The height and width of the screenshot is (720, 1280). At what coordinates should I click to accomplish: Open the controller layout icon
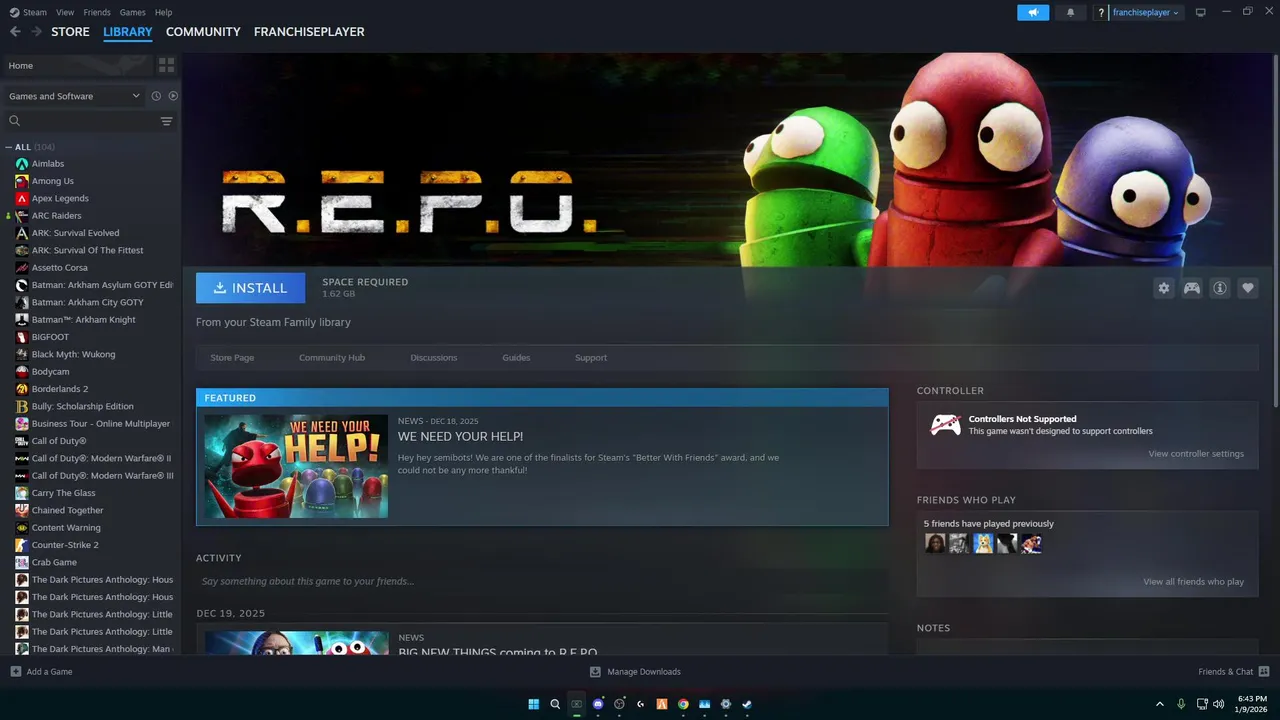(1192, 288)
